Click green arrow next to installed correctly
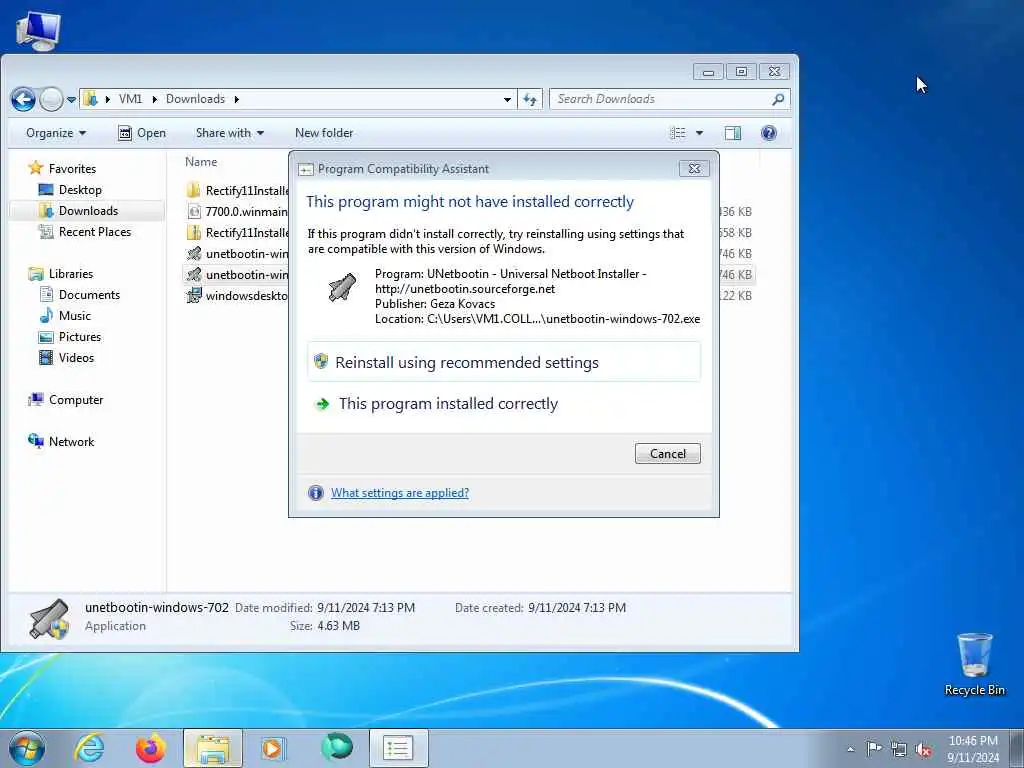Viewport: 1024px width, 768px height. [x=322, y=404]
